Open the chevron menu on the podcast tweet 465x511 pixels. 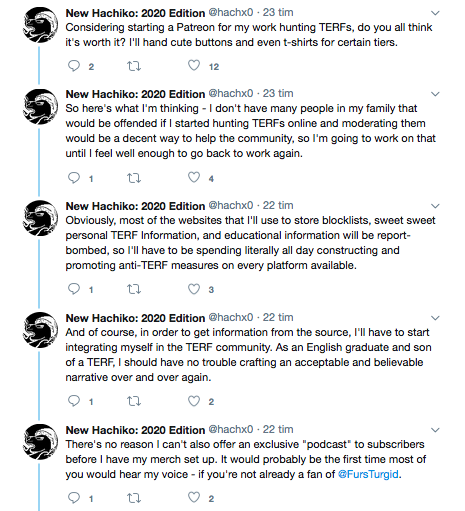point(435,430)
